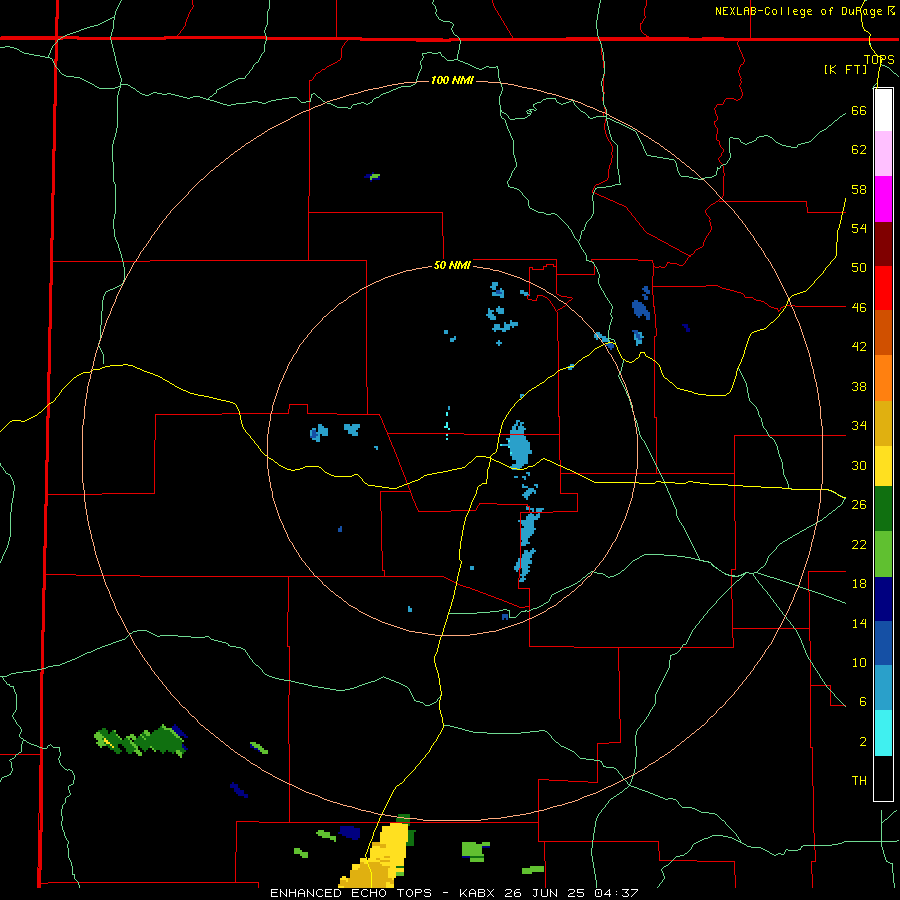Click the '[K FT]' units label
This screenshot has width=900, height=900.
tap(845, 69)
